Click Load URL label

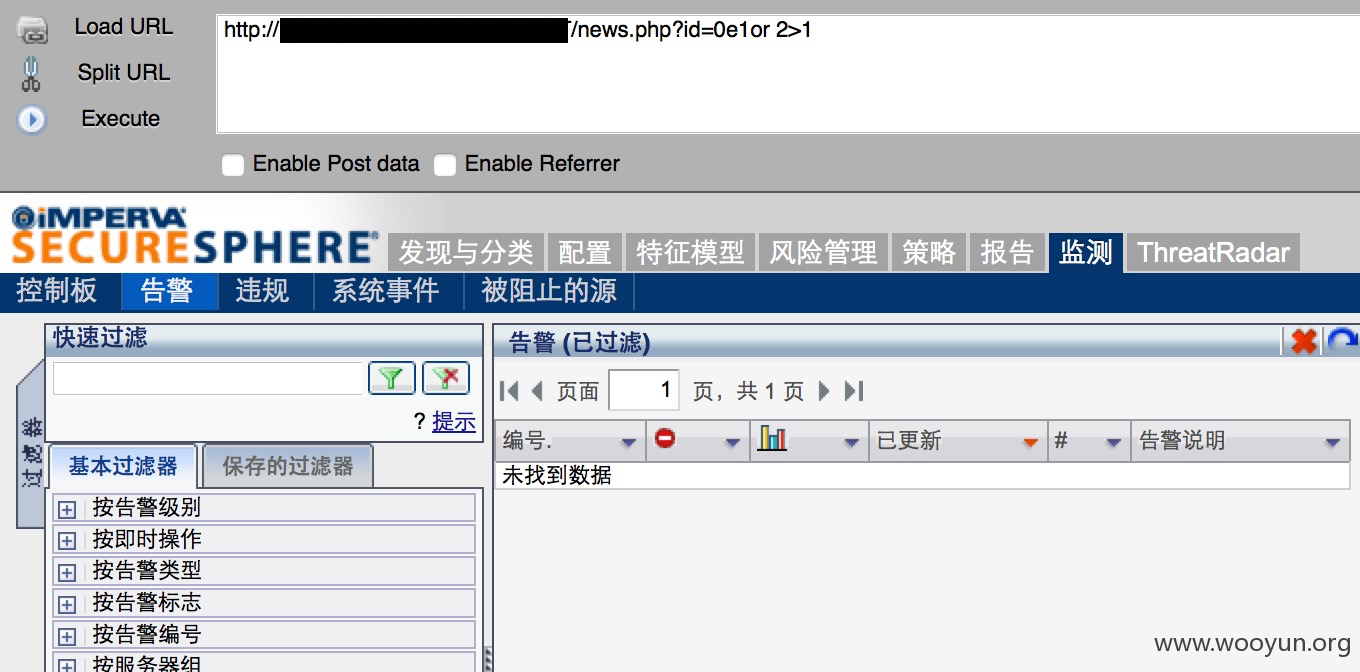pos(124,27)
